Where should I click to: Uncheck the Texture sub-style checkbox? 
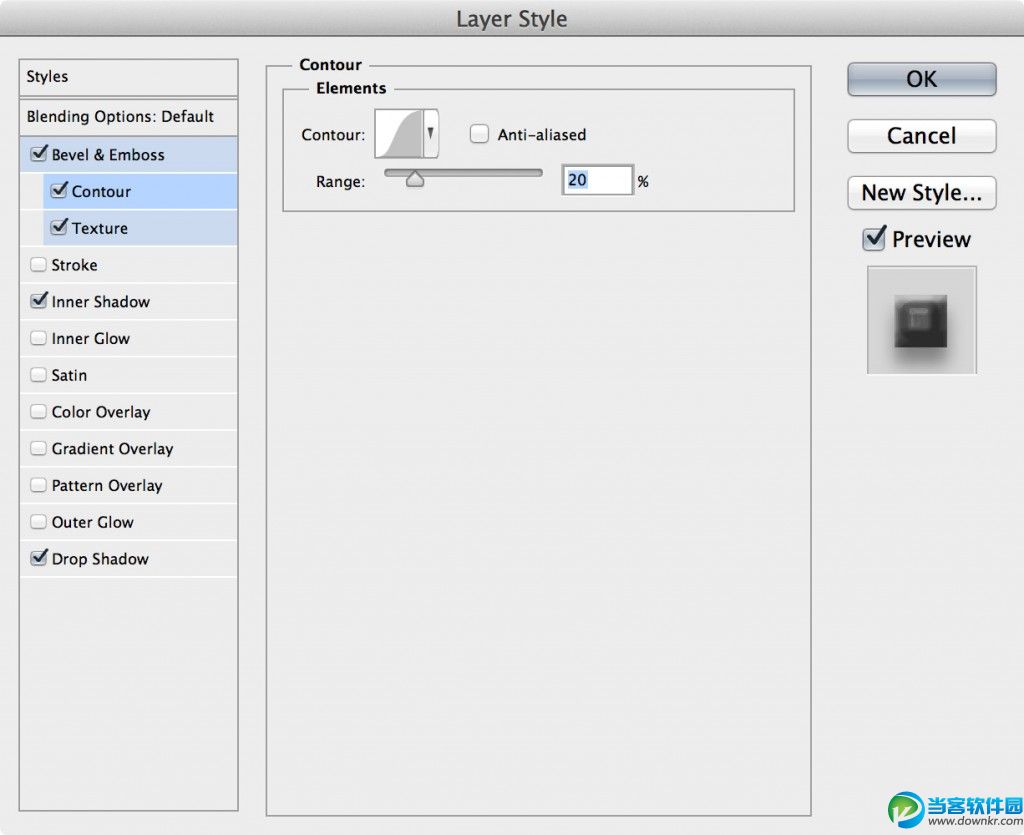[59, 227]
